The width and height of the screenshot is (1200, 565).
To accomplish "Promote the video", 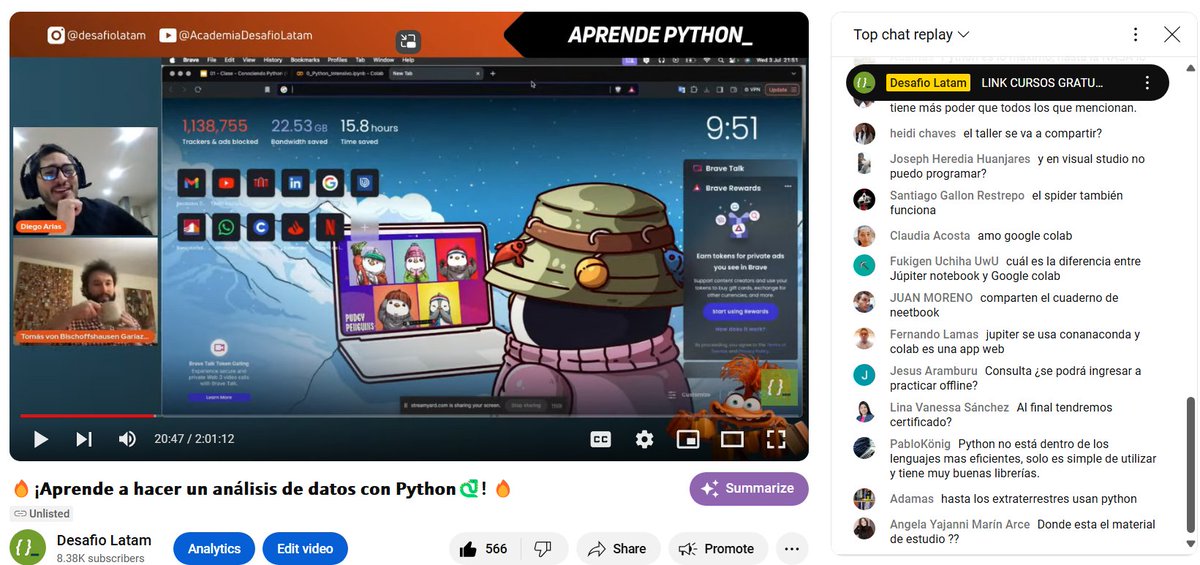I will tap(716, 549).
